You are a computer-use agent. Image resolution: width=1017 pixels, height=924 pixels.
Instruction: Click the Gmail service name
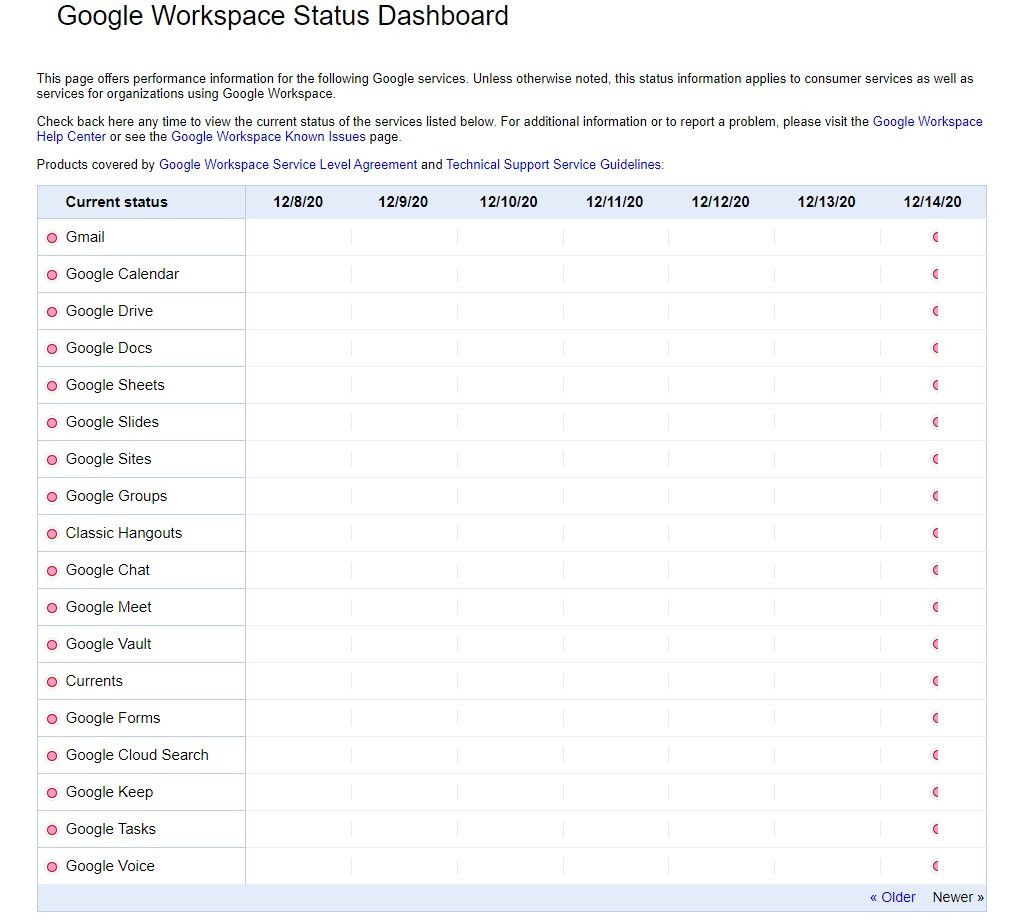pyautogui.click(x=85, y=237)
